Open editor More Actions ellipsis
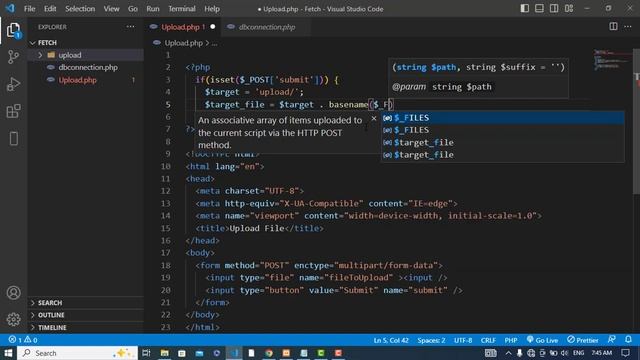Viewport: 640px width, 360px height. pyautogui.click(x=628, y=27)
